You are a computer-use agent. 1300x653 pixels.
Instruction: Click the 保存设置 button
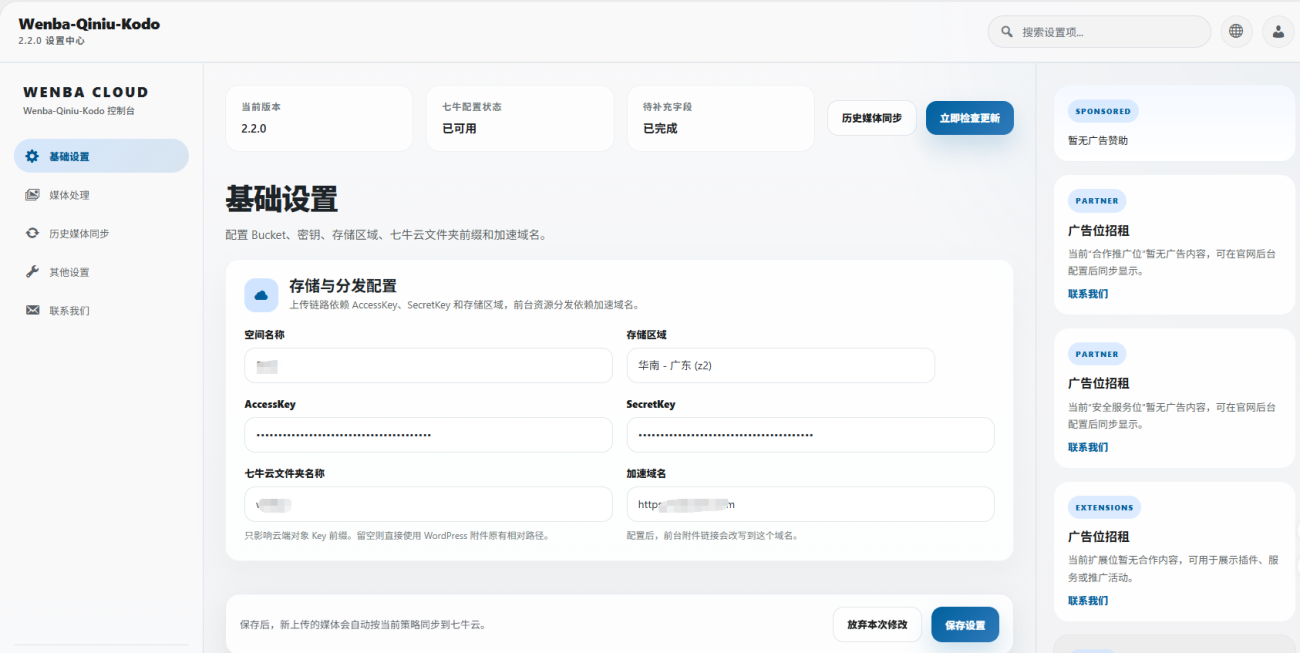coord(966,624)
